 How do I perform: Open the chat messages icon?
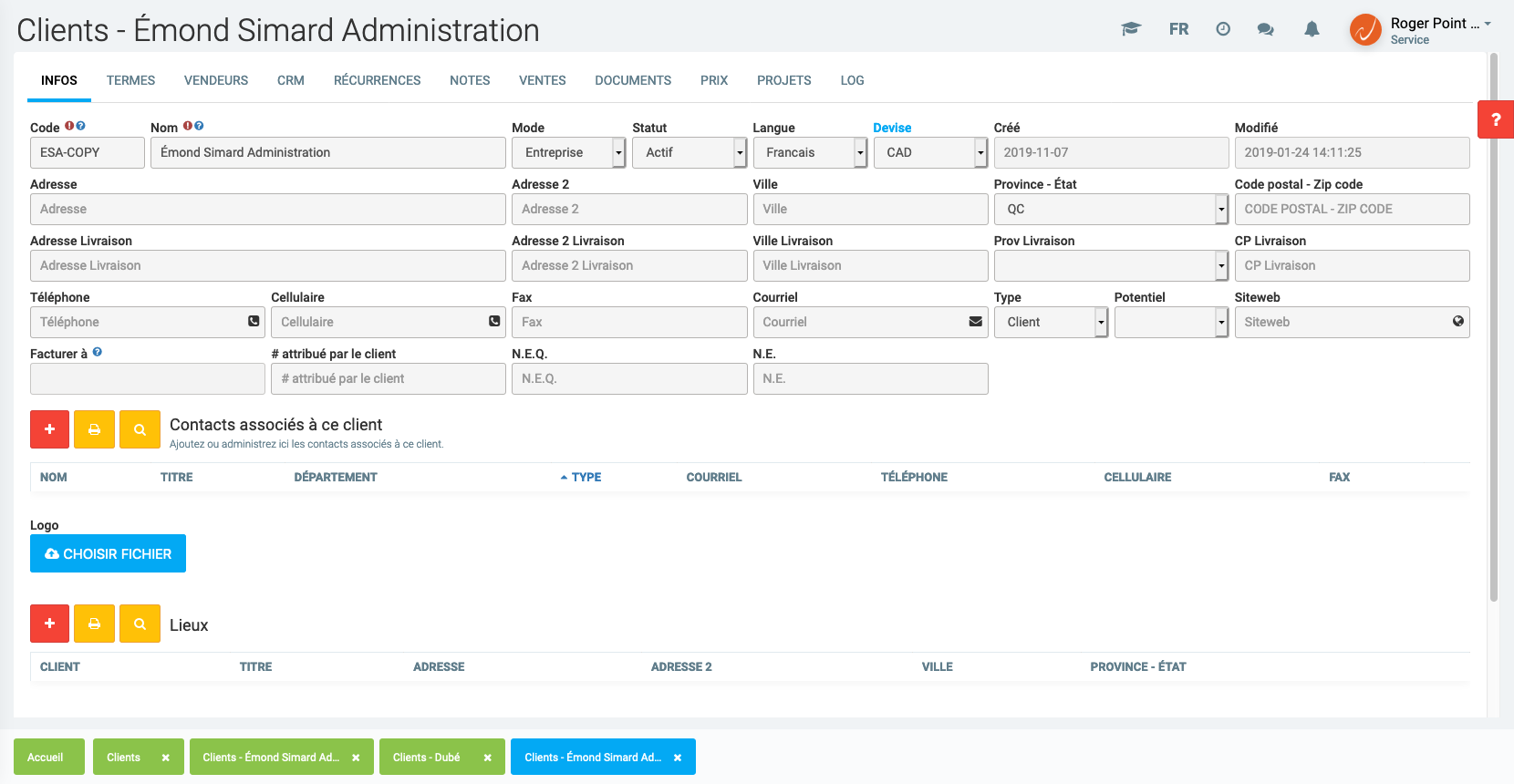(1265, 29)
